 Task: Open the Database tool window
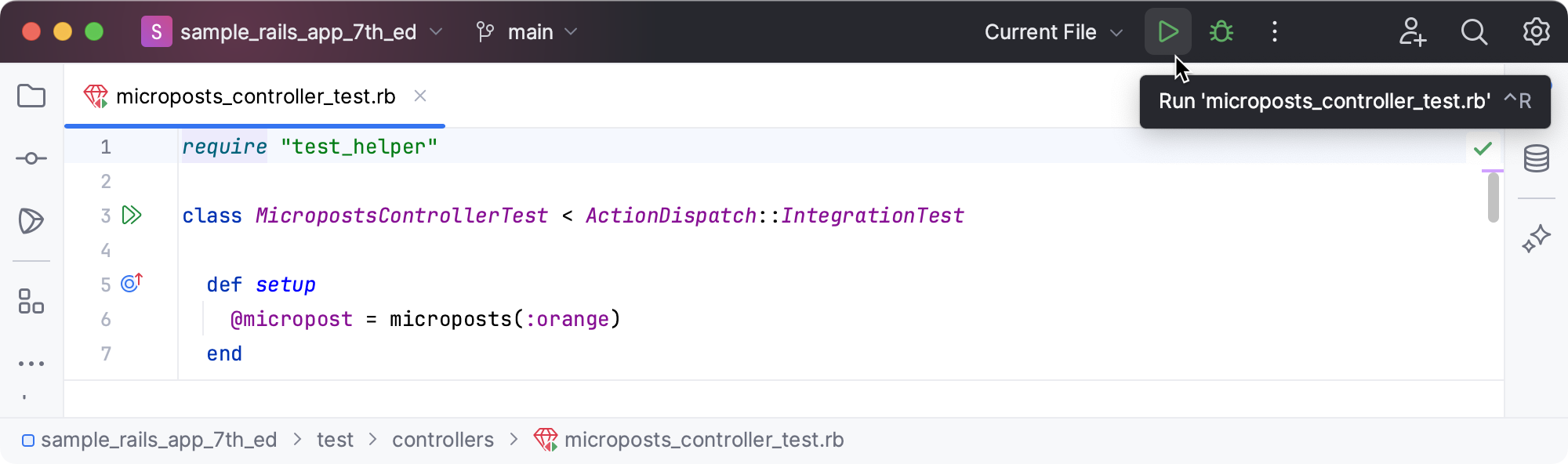pyautogui.click(x=1536, y=158)
